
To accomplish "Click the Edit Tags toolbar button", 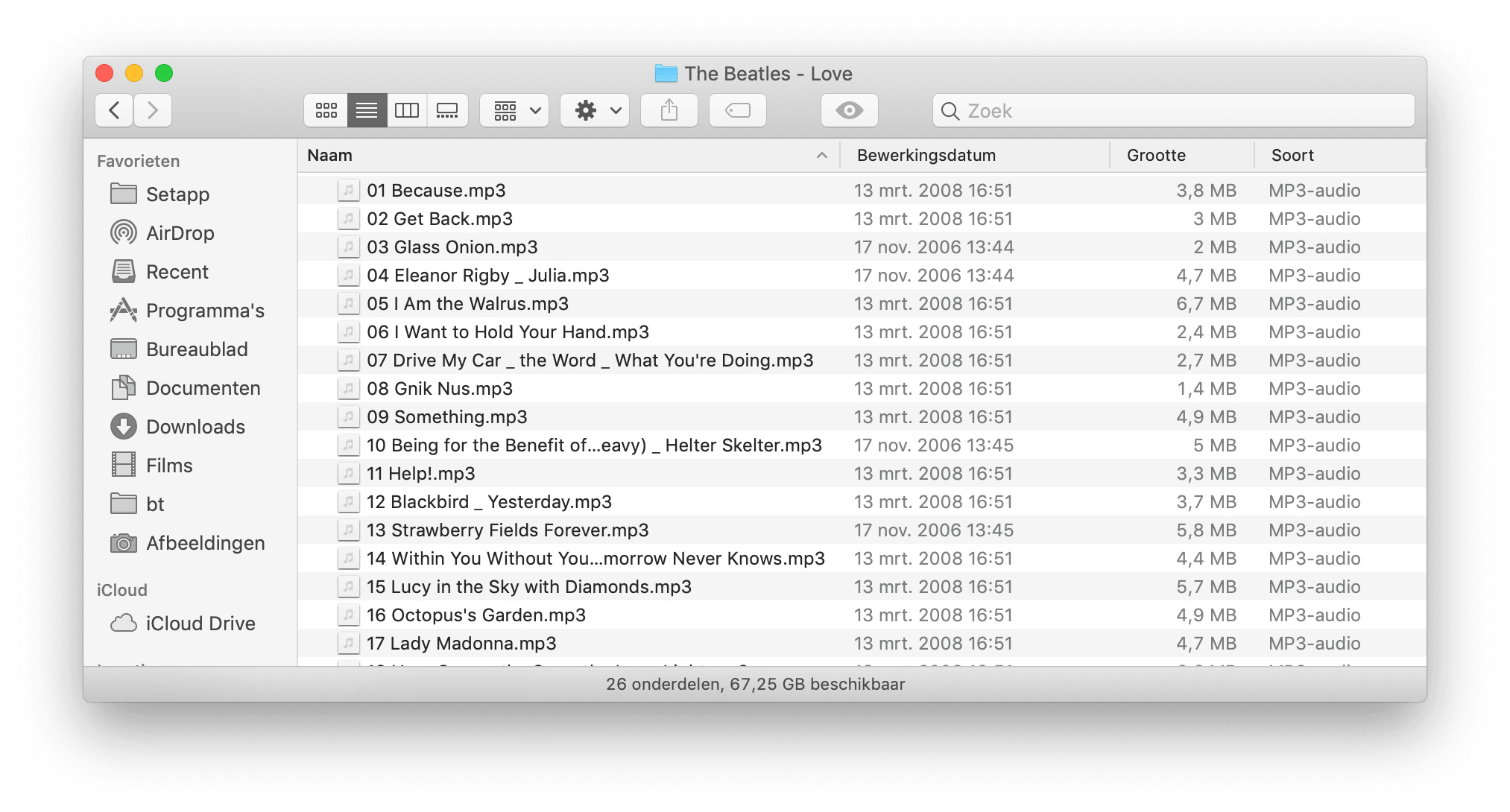I will (738, 110).
